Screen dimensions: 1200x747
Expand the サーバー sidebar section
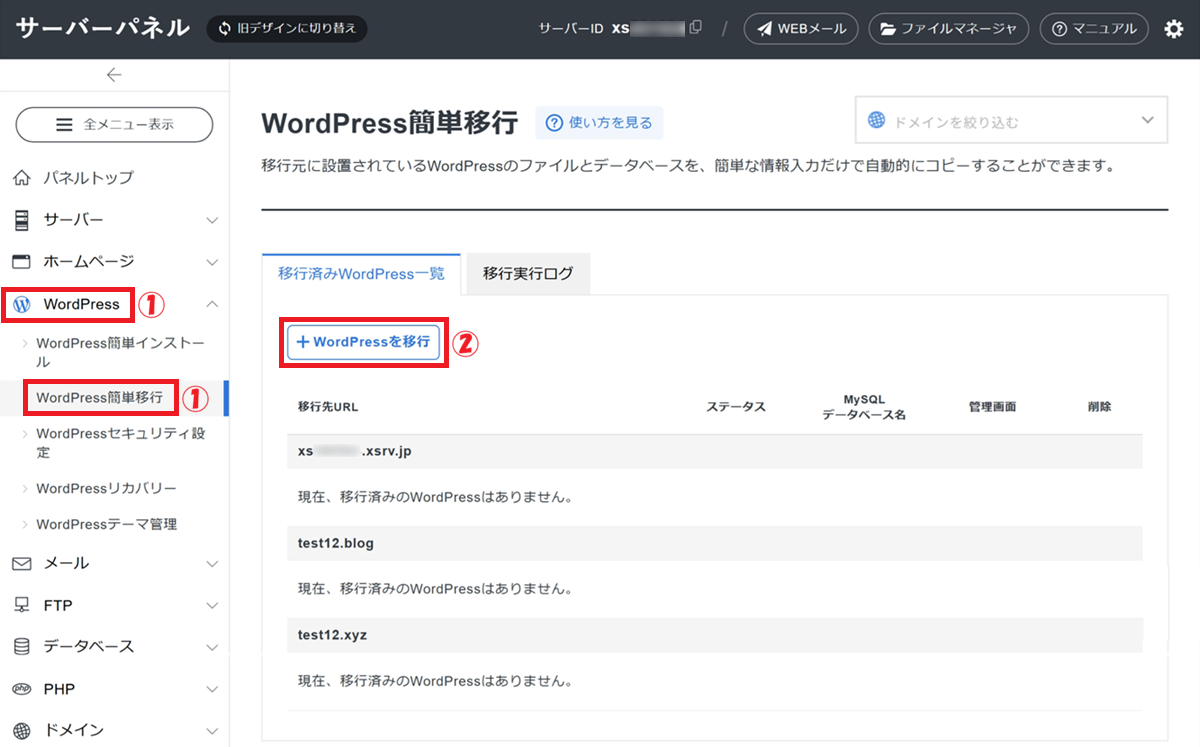coord(114,220)
